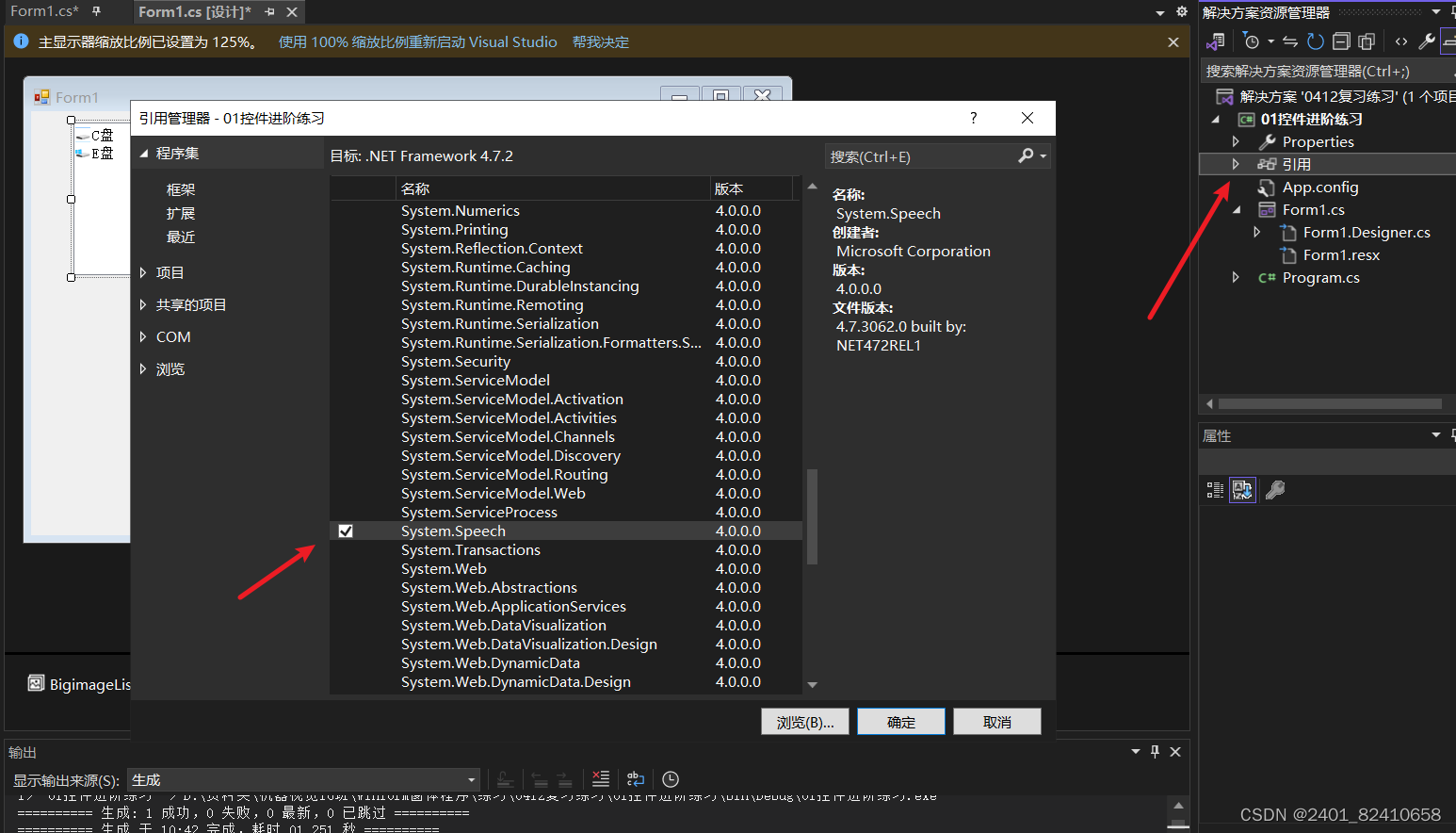This screenshot has height=833, width=1456.
Task: Dismiss the scaling notification bar
Action: (x=1173, y=42)
